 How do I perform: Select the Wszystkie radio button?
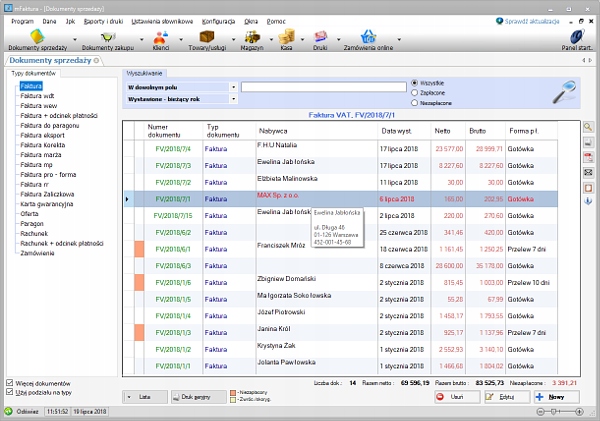pyautogui.click(x=416, y=82)
